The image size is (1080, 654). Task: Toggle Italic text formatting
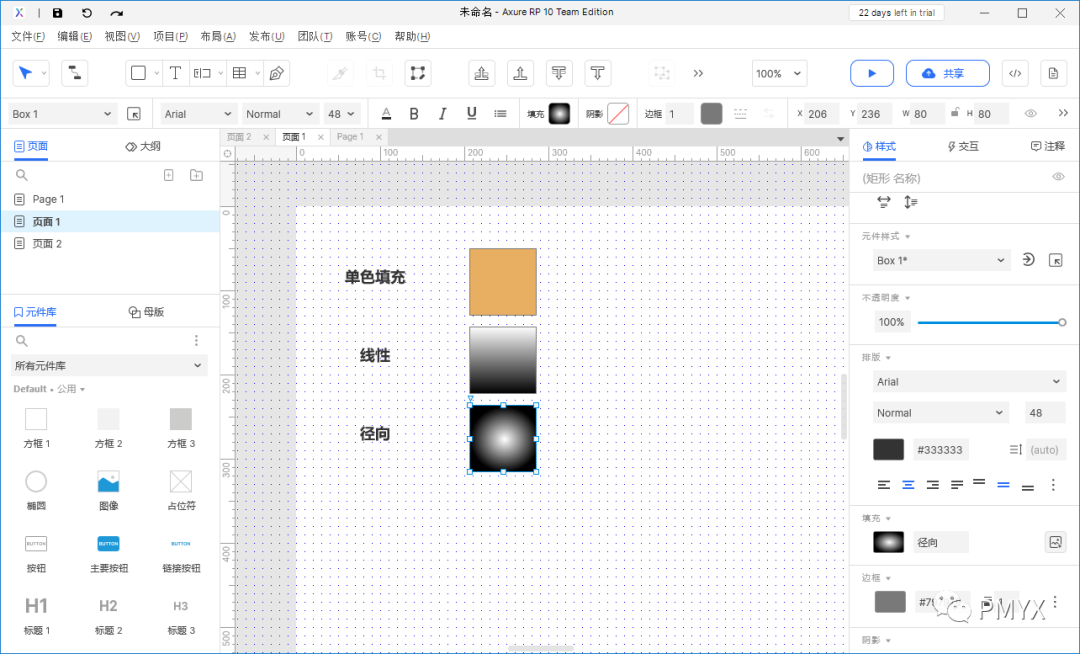(442, 114)
